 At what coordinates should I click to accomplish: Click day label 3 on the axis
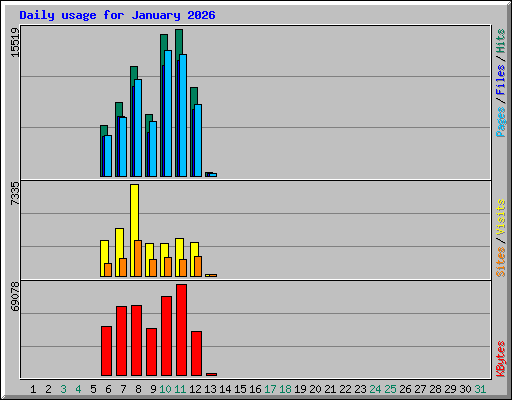[63, 389]
